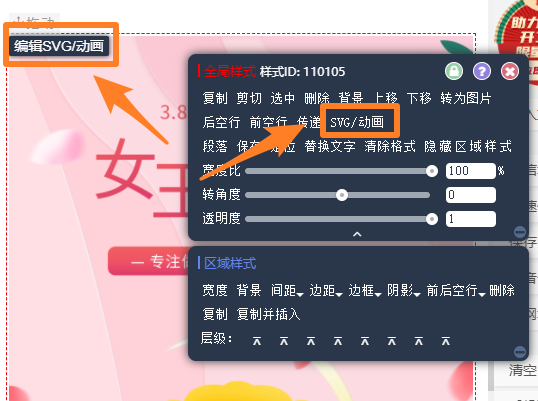
Task: Open the 阴影 dropdown
Action: coord(404,291)
